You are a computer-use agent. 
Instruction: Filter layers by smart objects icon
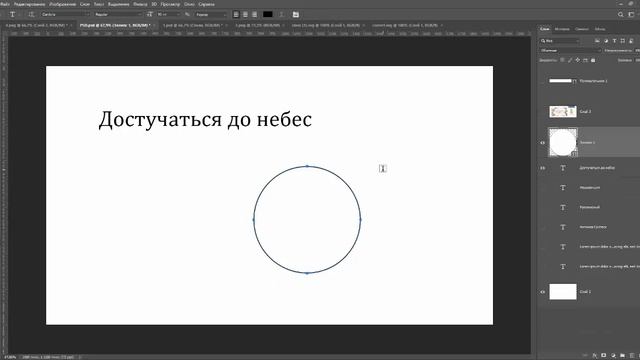pos(631,41)
